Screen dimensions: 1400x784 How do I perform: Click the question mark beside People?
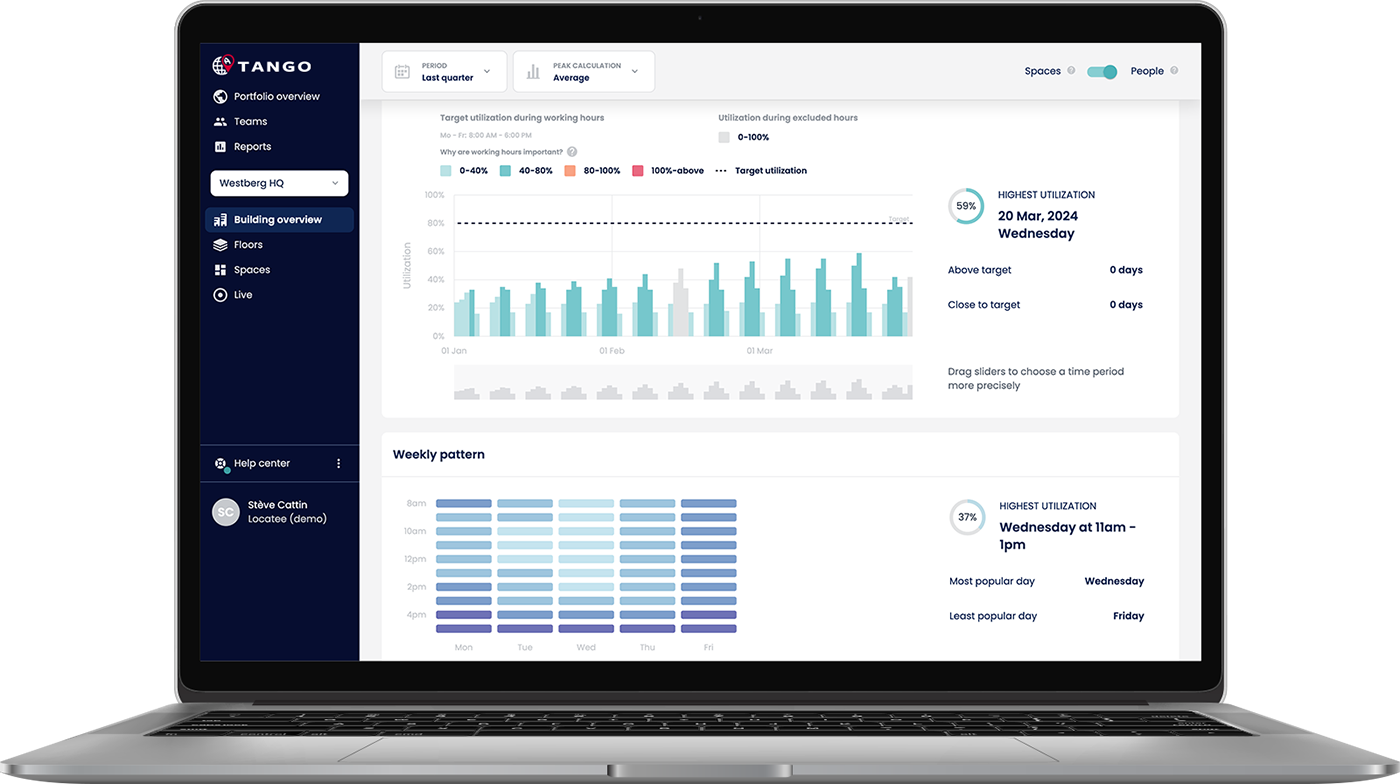pos(1174,71)
